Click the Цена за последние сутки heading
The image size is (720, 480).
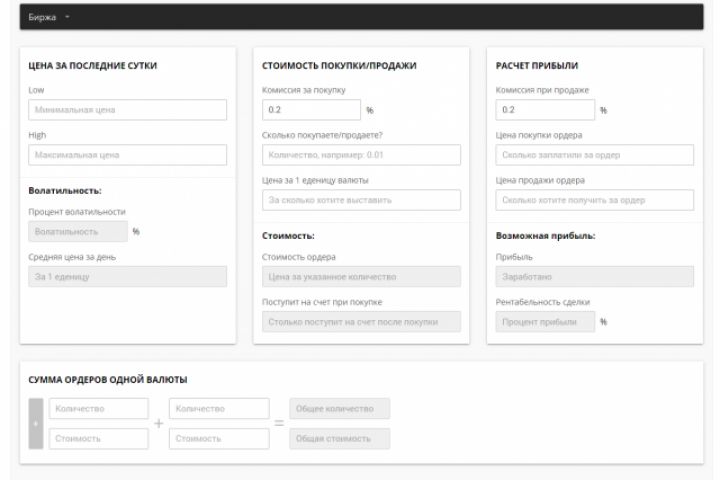93,66
